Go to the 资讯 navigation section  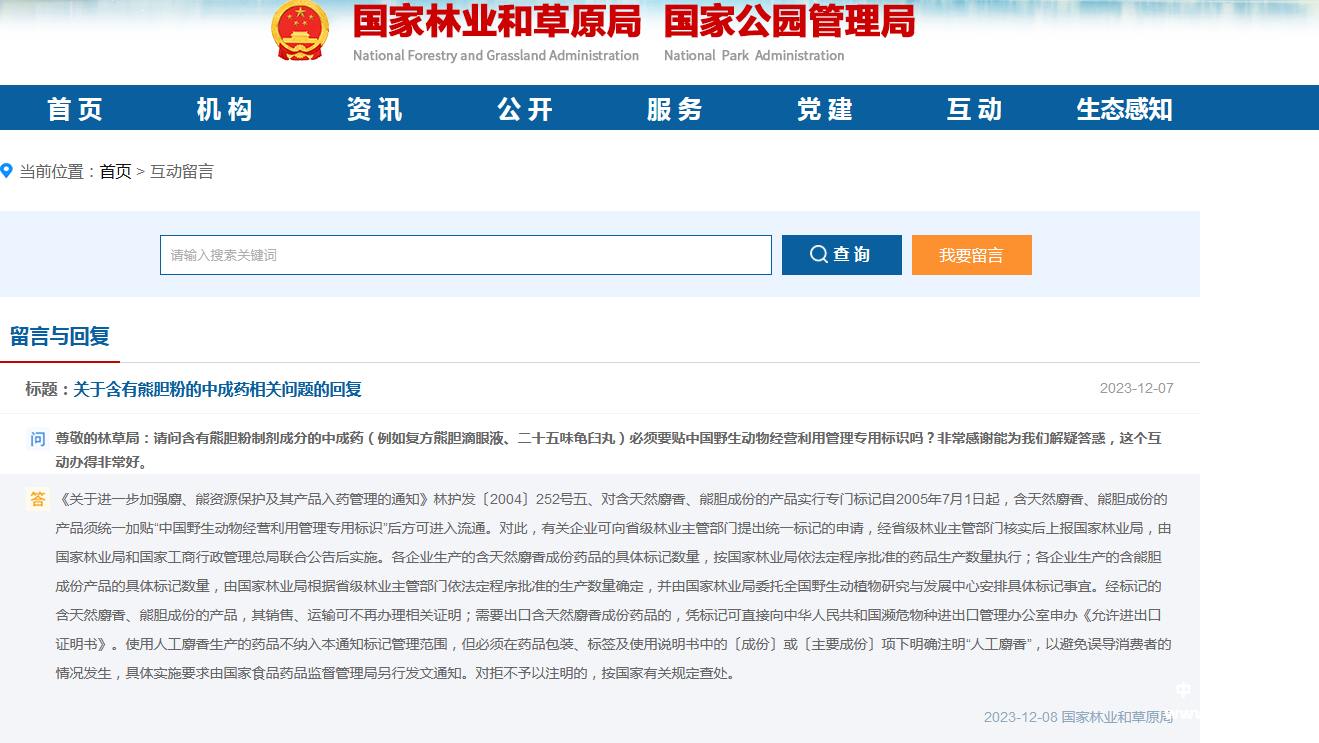pyautogui.click(x=375, y=109)
